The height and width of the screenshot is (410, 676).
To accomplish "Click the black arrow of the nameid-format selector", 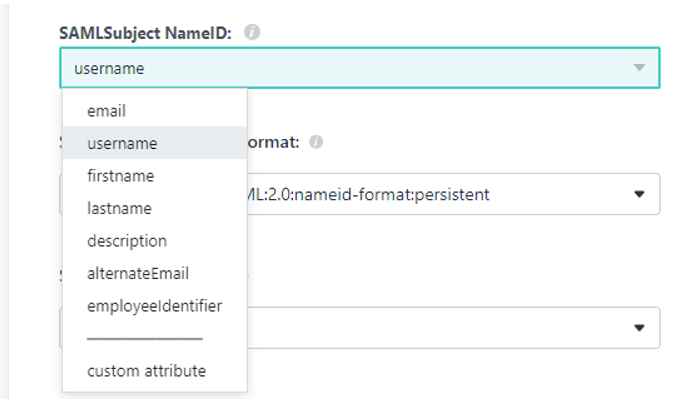I will 639,194.
